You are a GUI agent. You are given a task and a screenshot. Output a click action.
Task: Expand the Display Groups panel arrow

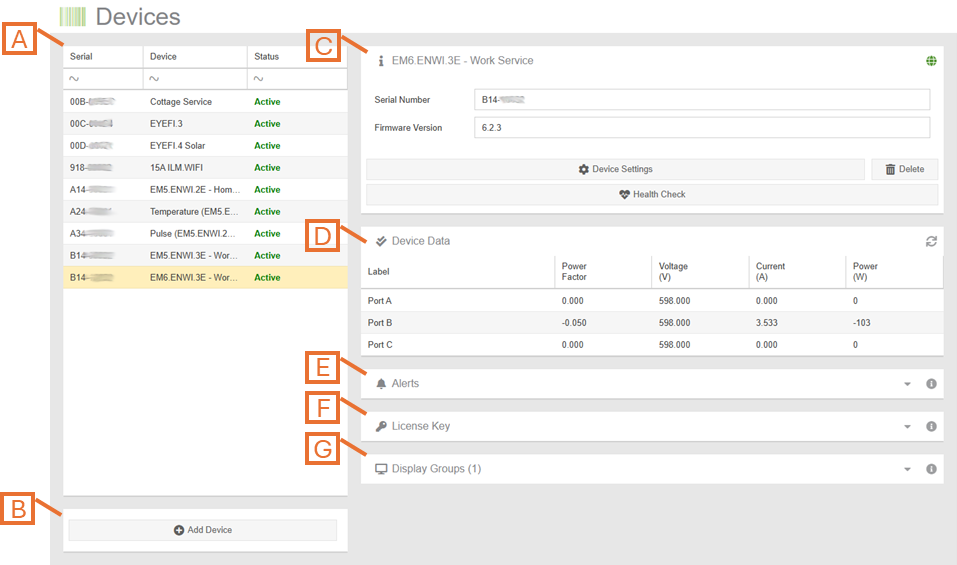point(907,469)
